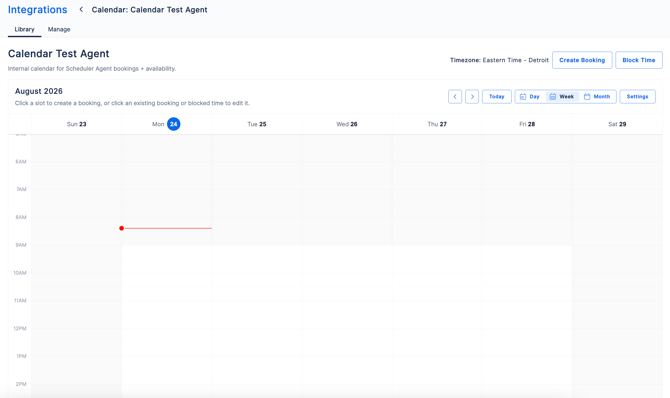Switch calendar to Month view

[x=597, y=97]
